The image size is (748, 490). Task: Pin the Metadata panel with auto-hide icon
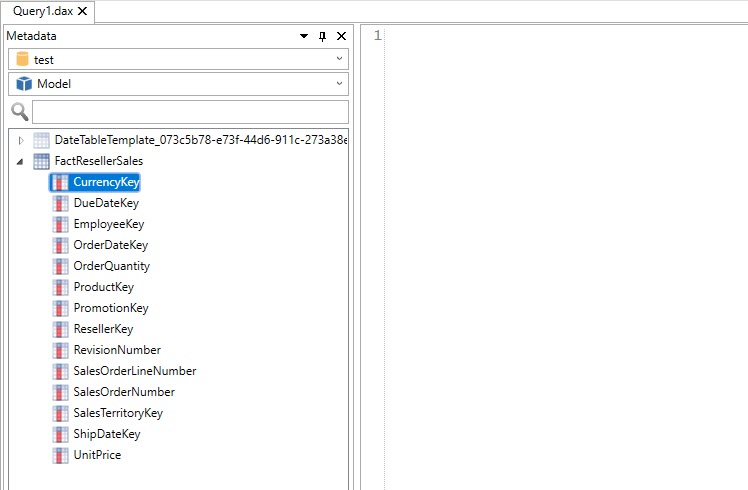pyautogui.click(x=322, y=36)
